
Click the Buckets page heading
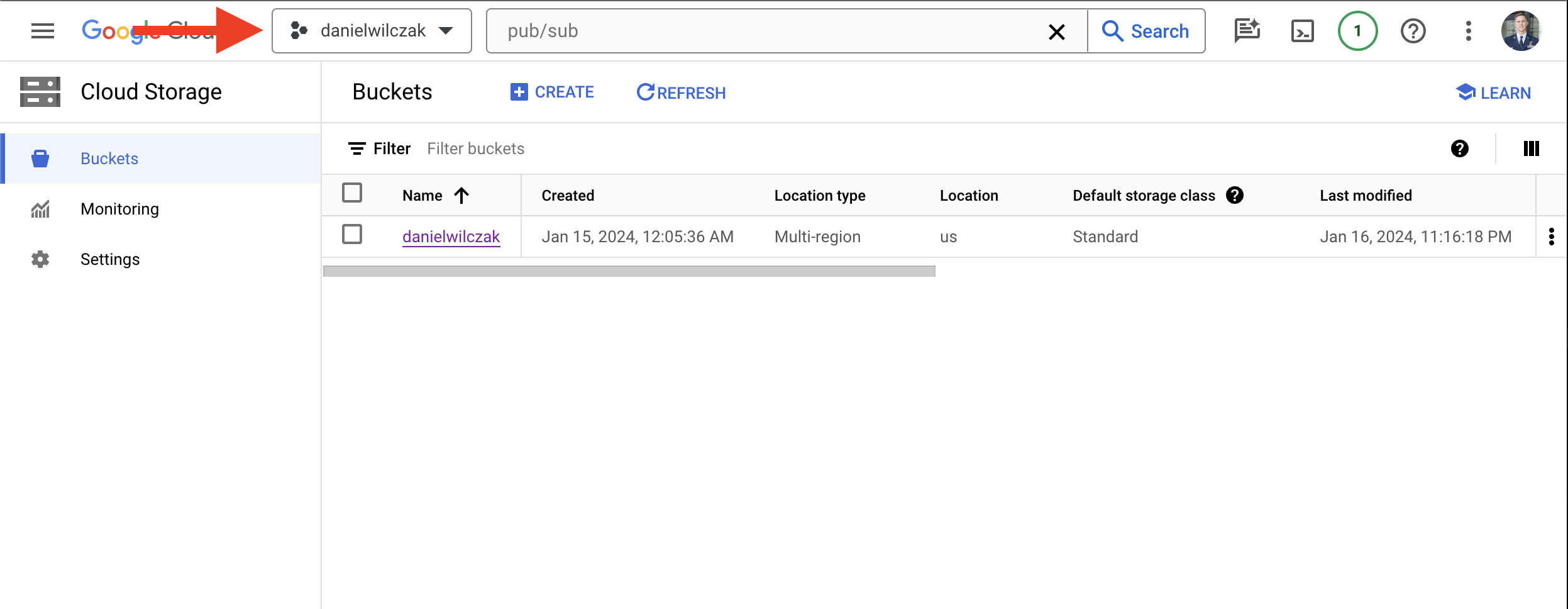[392, 92]
